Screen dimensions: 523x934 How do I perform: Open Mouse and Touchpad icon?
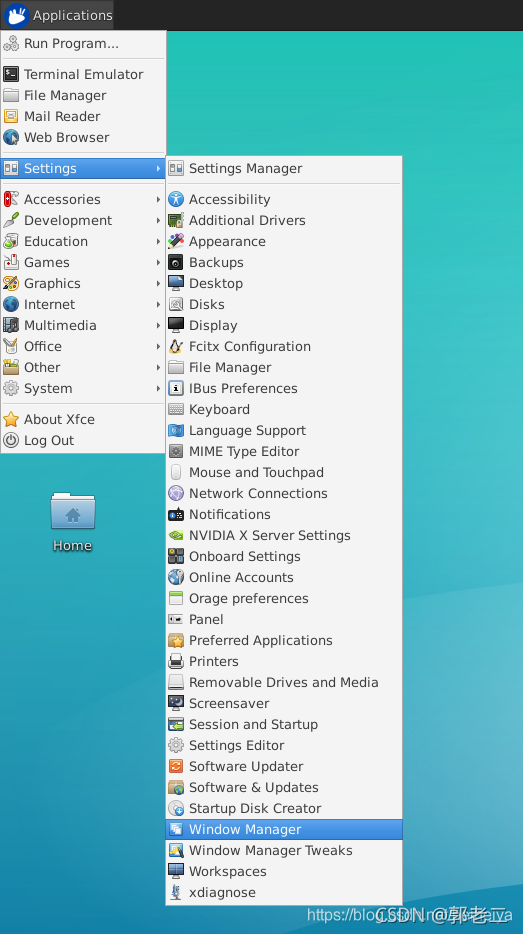coord(176,472)
